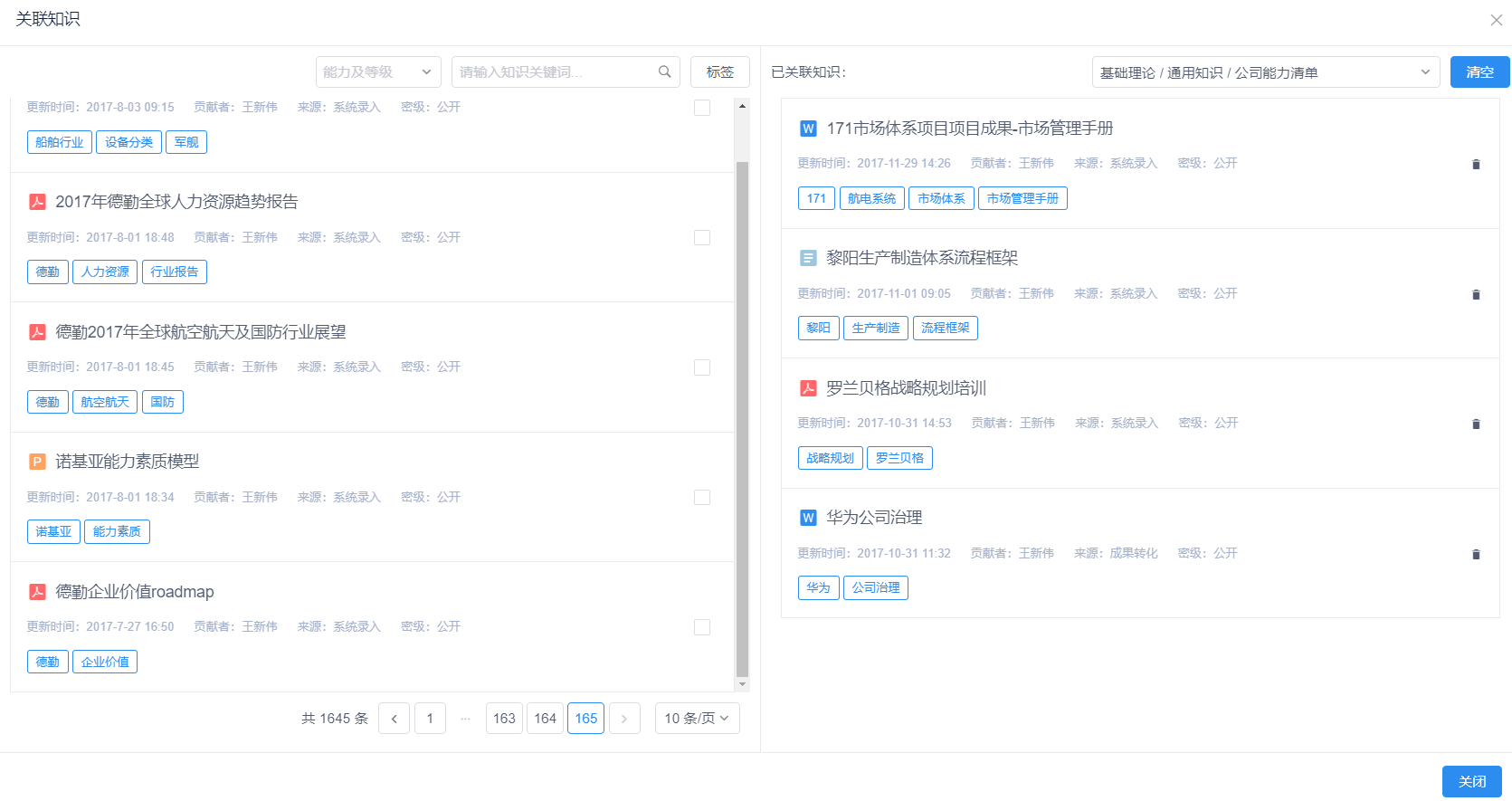
Task: Click the 171 tag
Action: (817, 198)
